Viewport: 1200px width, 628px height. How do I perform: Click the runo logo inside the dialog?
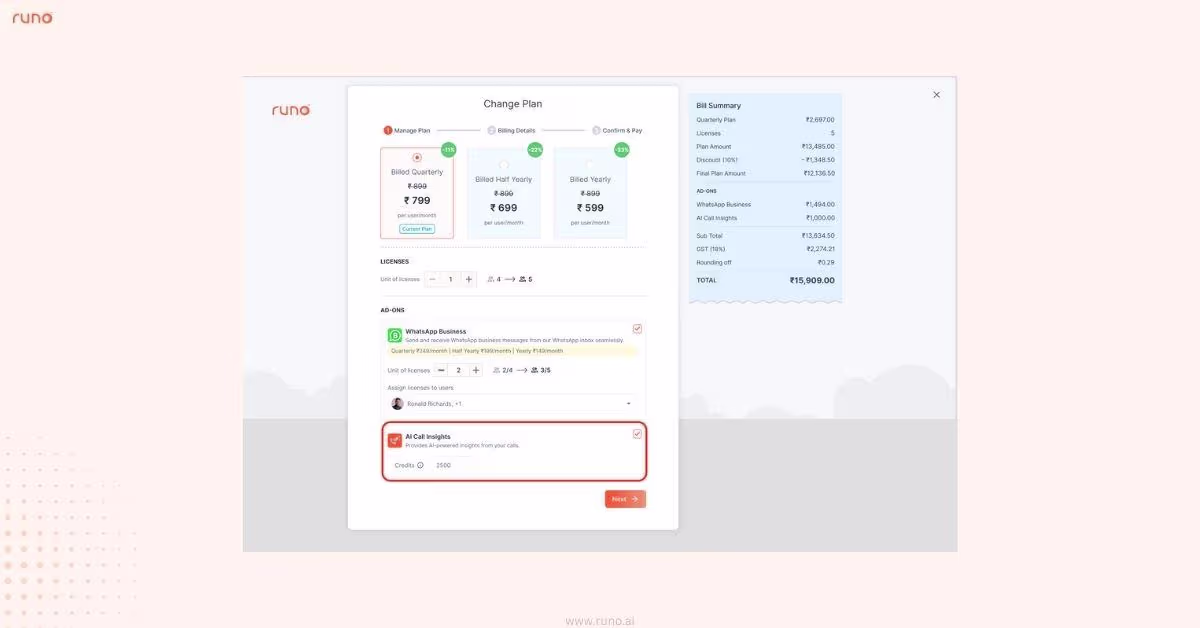291,110
